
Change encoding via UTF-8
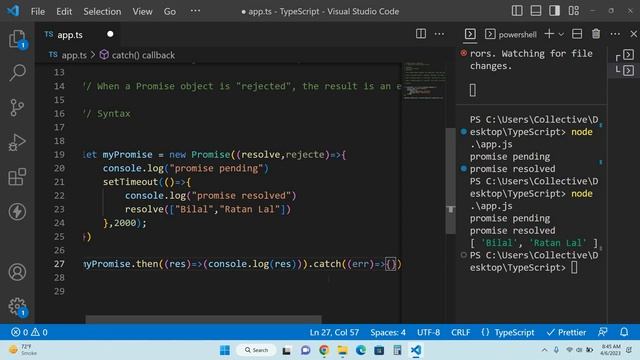pyautogui.click(x=428, y=332)
